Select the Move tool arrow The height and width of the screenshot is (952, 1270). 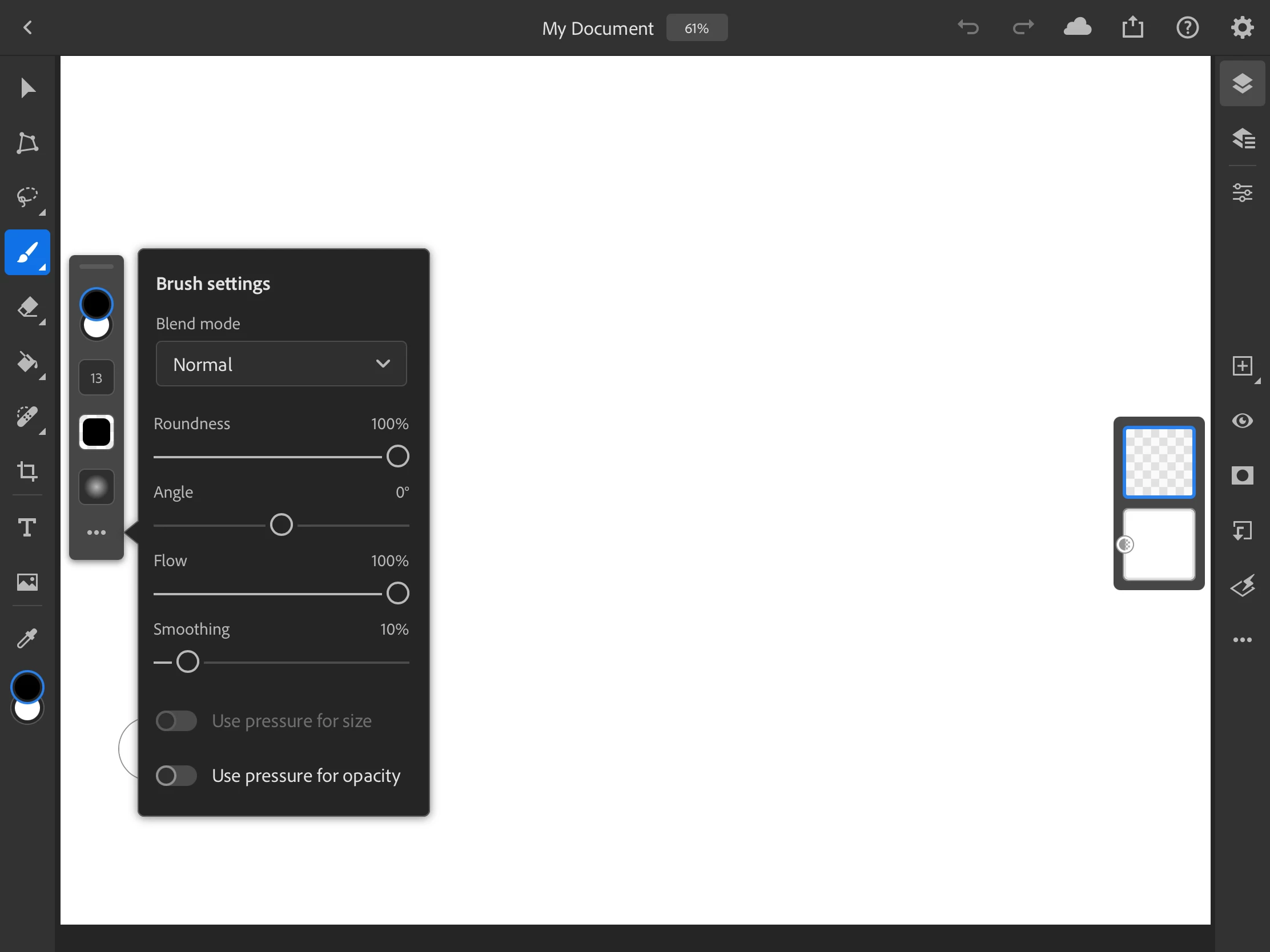pos(27,88)
